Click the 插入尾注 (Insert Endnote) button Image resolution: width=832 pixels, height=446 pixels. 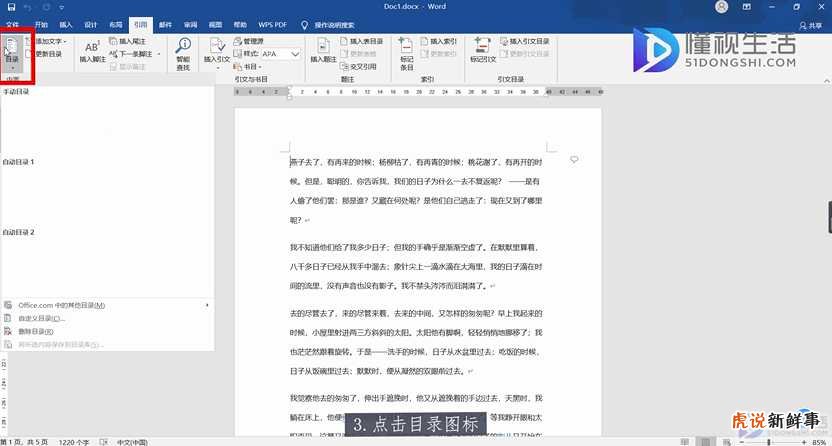pyautogui.click(x=127, y=41)
